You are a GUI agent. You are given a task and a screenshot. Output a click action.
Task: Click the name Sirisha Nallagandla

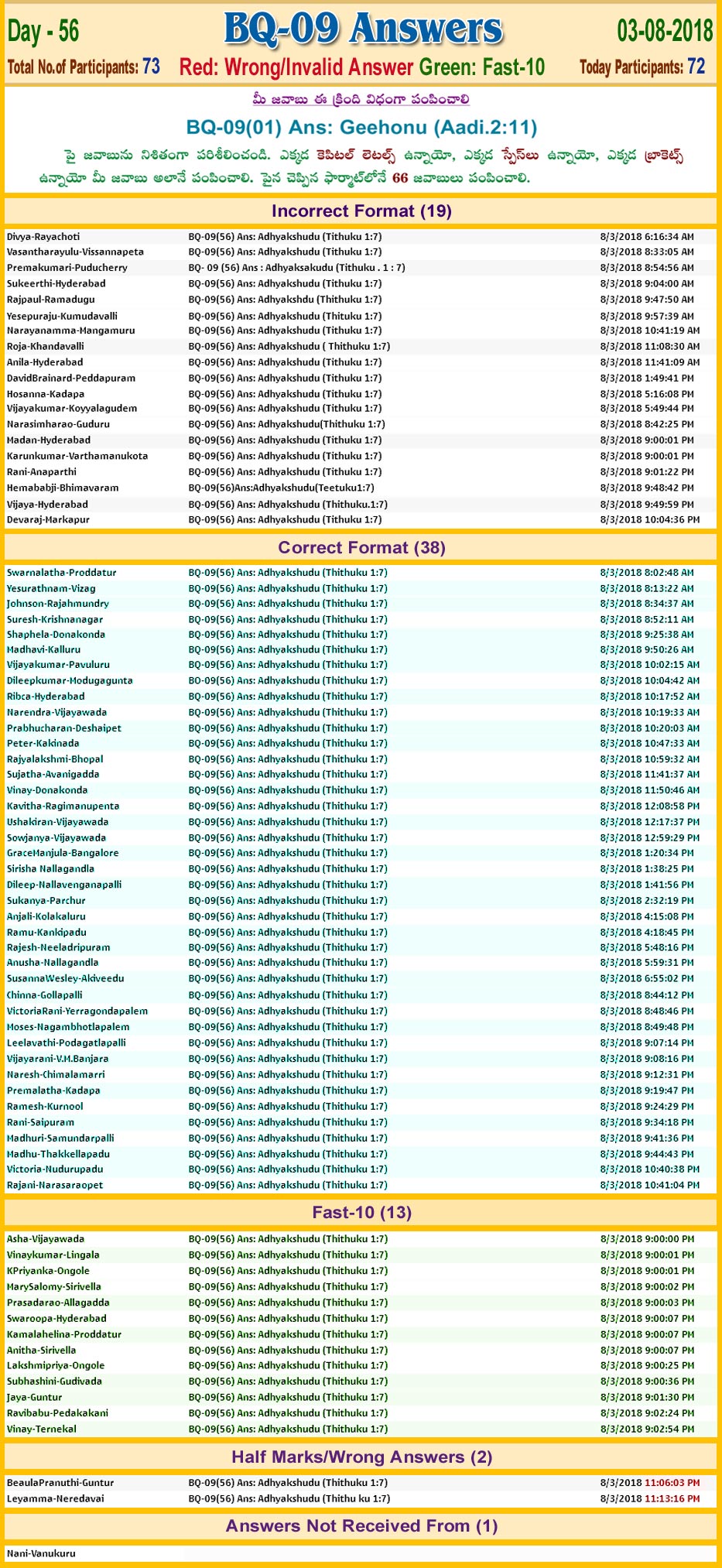click(x=50, y=869)
